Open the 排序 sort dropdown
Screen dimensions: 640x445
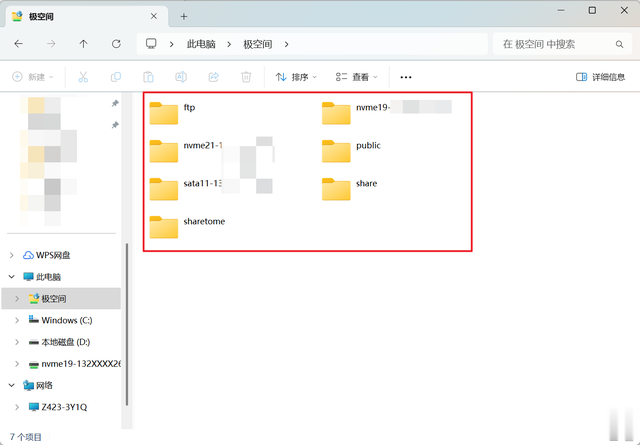[x=296, y=77]
